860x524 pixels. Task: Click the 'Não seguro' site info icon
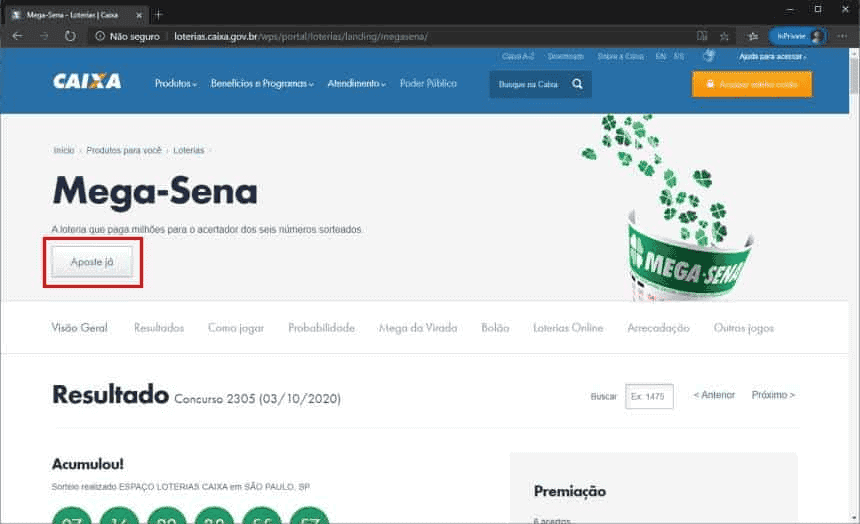coord(100,36)
